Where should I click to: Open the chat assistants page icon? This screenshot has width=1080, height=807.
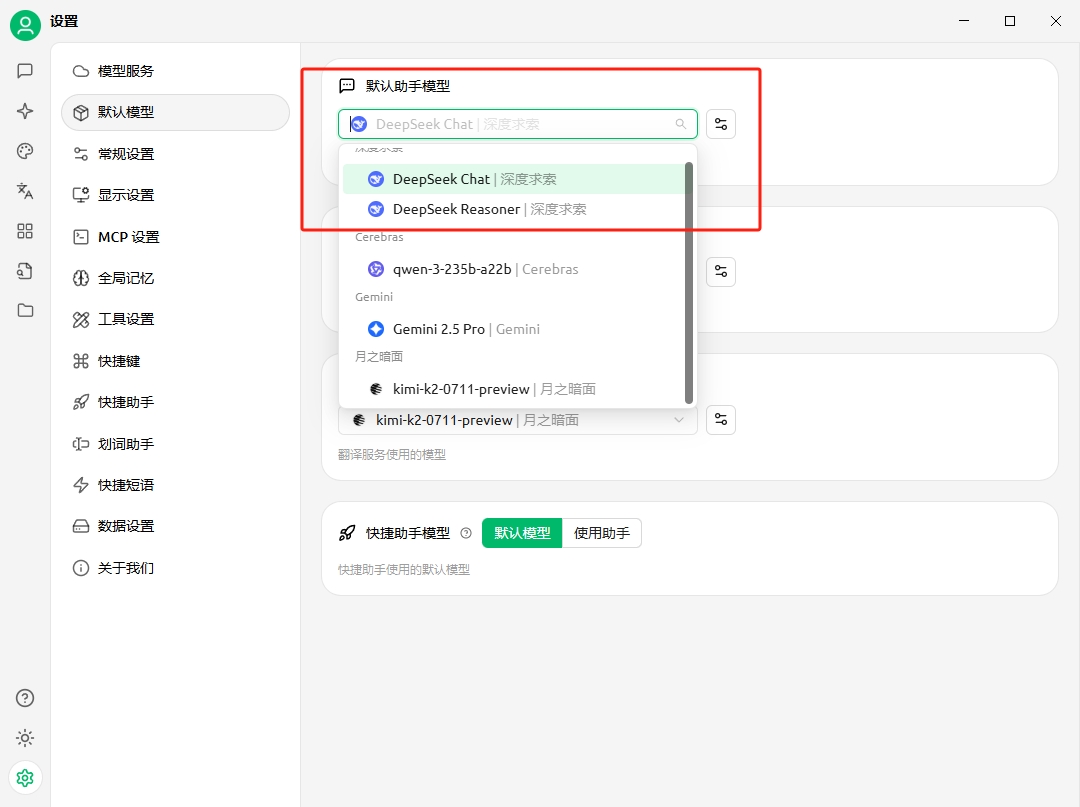(25, 71)
